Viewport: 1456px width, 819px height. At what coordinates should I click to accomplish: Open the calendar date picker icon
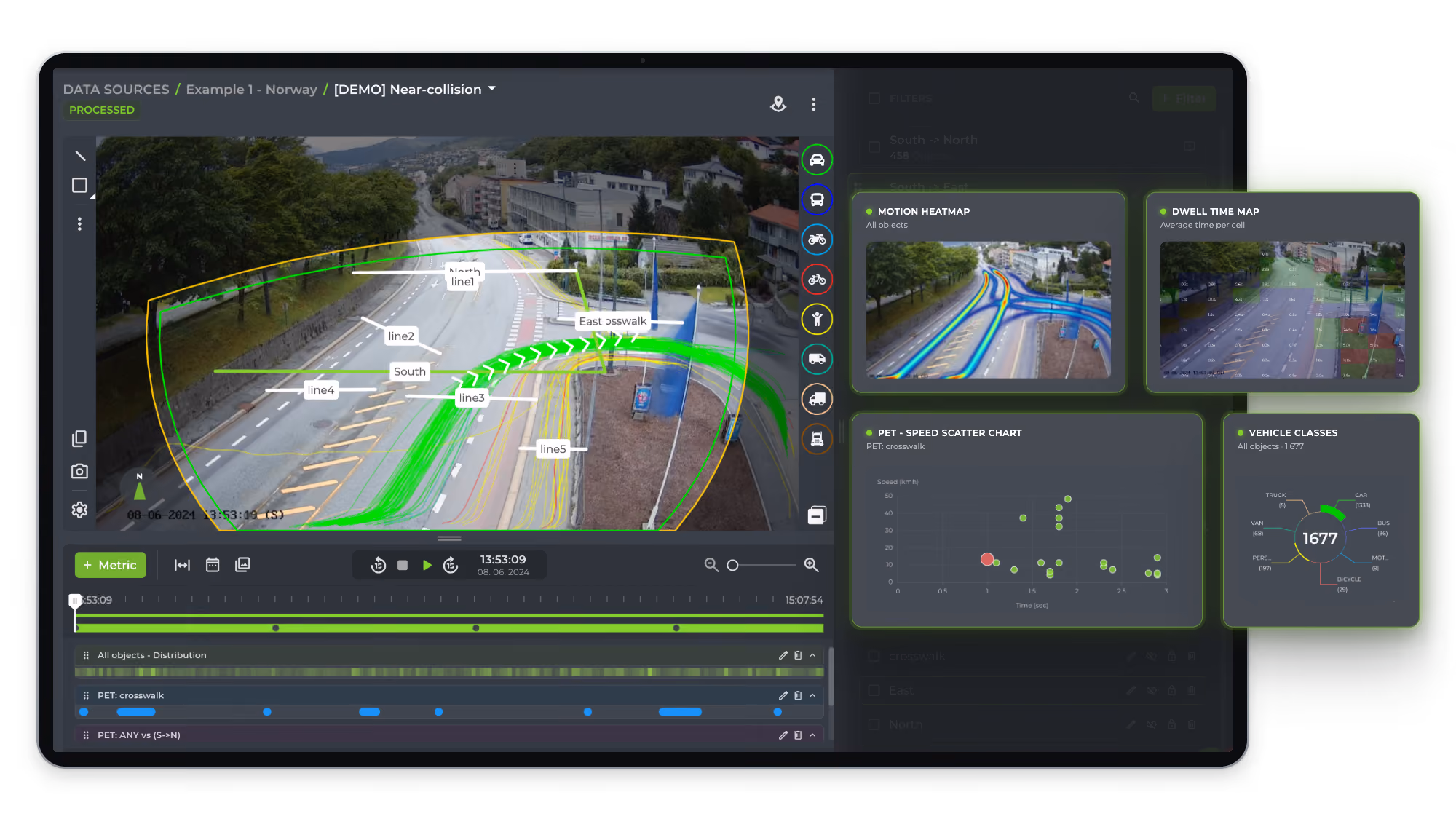pos(213,565)
